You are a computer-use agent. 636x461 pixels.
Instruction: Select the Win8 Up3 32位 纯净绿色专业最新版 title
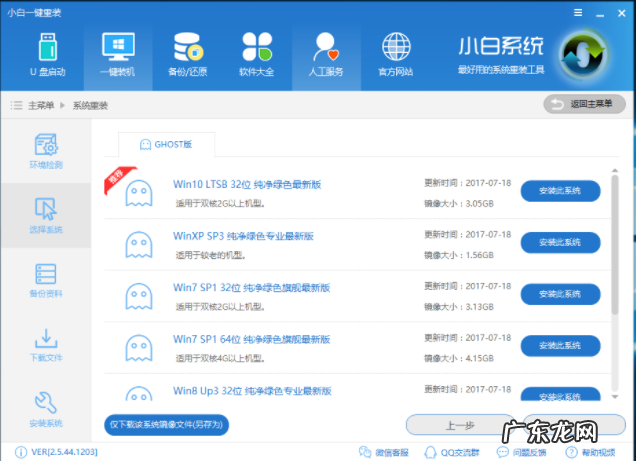tap(252, 391)
